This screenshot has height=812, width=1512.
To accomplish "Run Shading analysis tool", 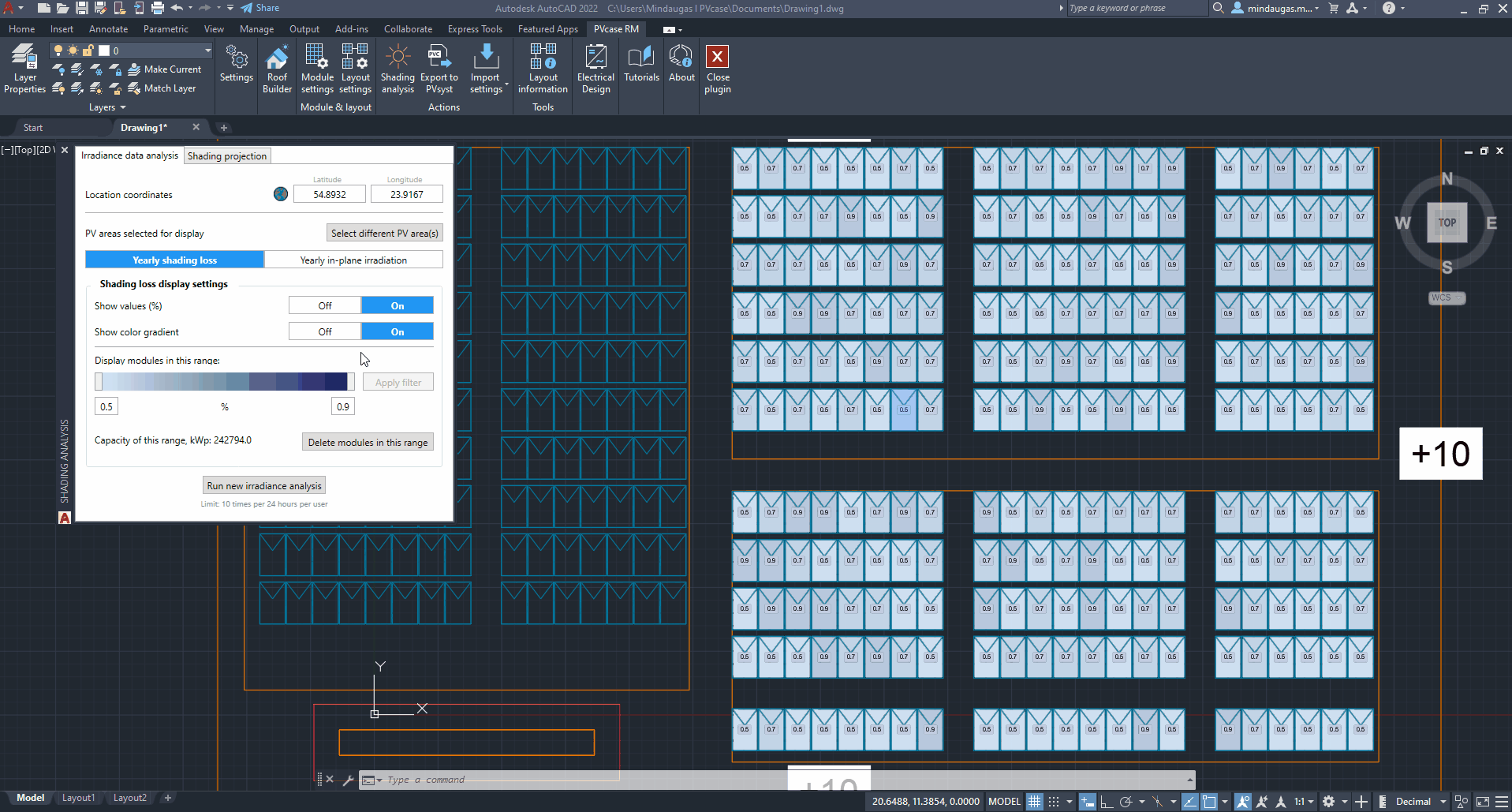I will point(398,69).
